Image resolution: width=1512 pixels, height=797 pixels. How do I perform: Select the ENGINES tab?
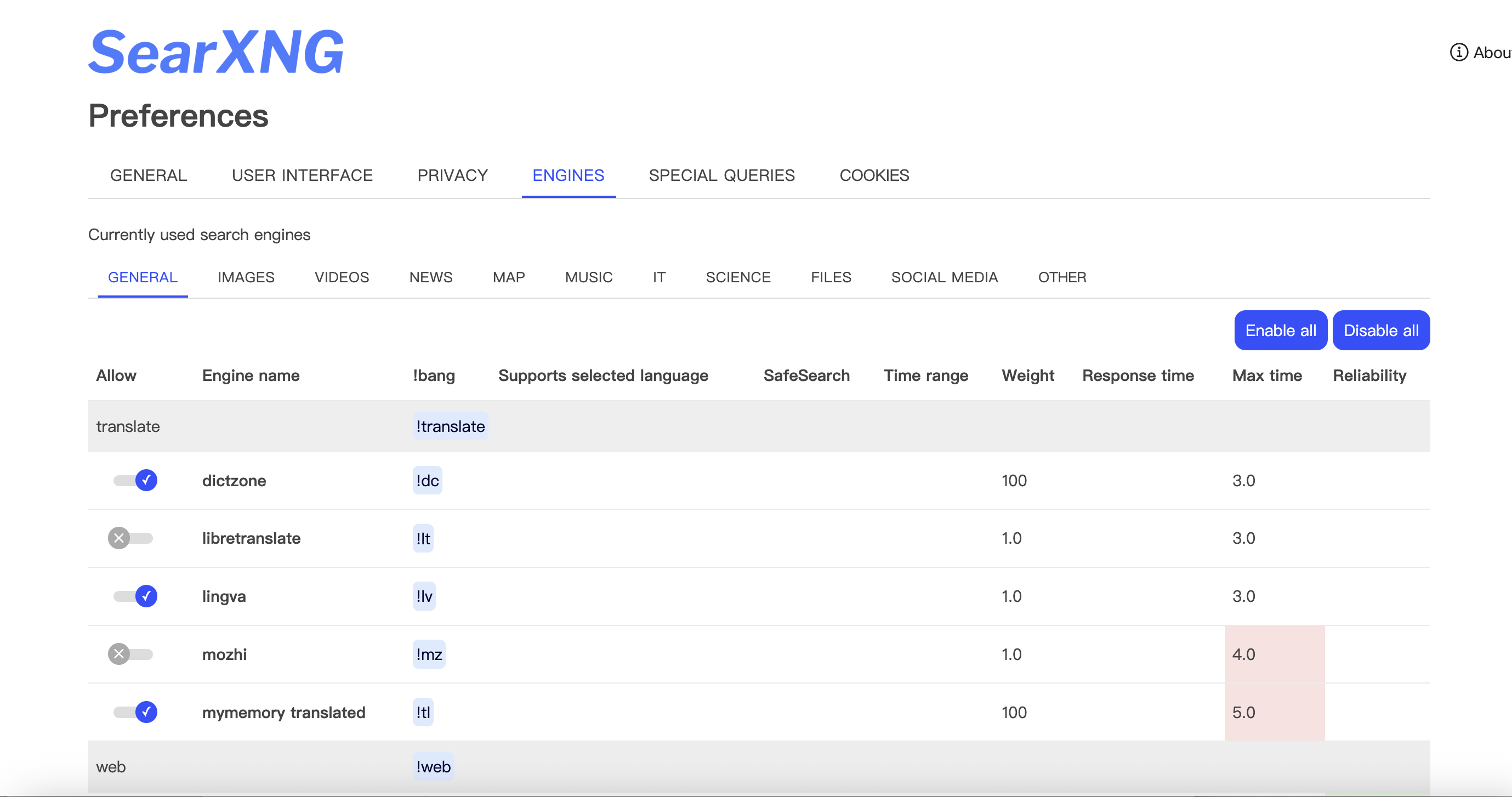[x=568, y=175]
